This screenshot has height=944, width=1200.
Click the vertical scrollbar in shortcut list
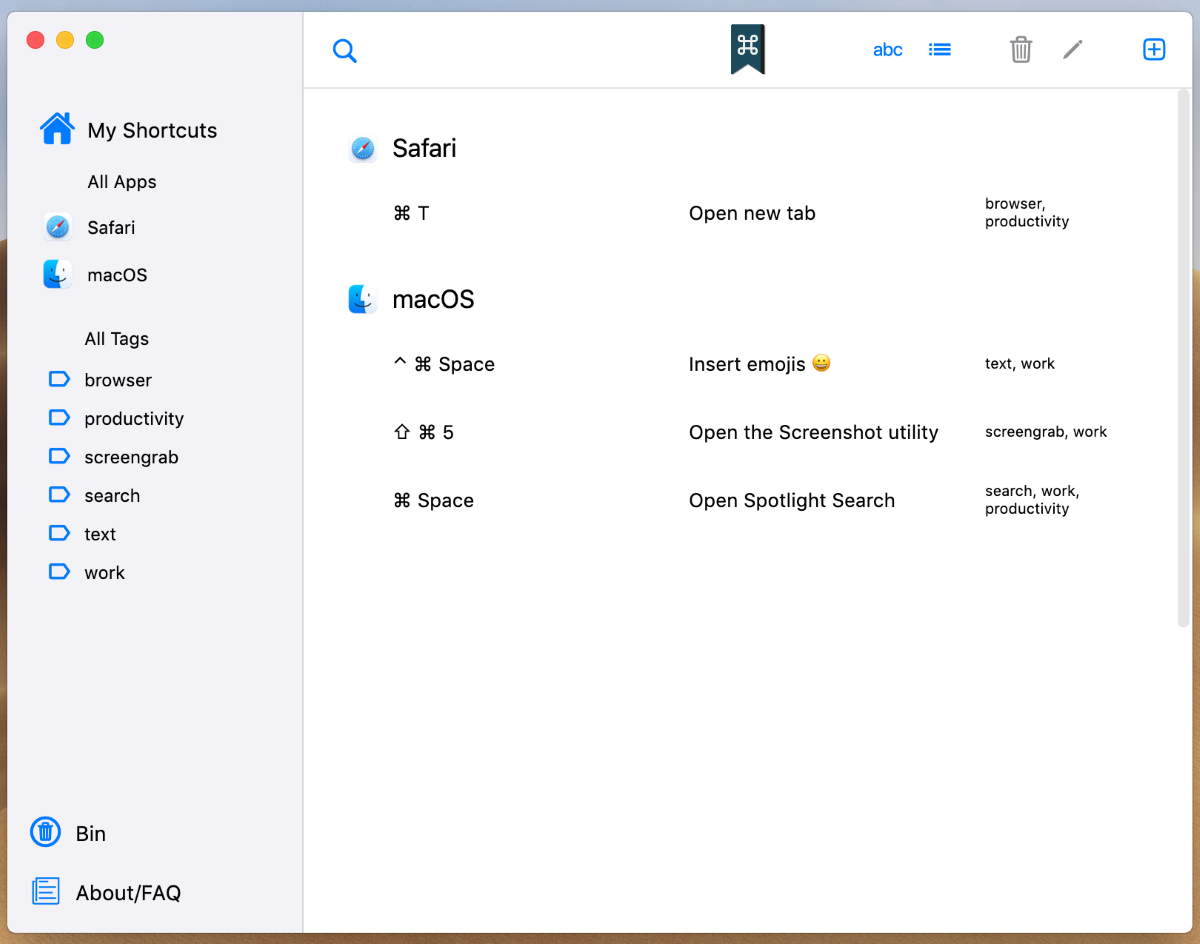[1183, 360]
